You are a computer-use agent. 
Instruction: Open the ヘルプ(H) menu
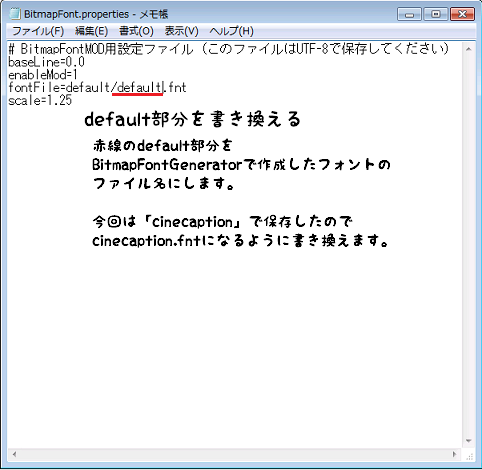pyautogui.click(x=231, y=31)
